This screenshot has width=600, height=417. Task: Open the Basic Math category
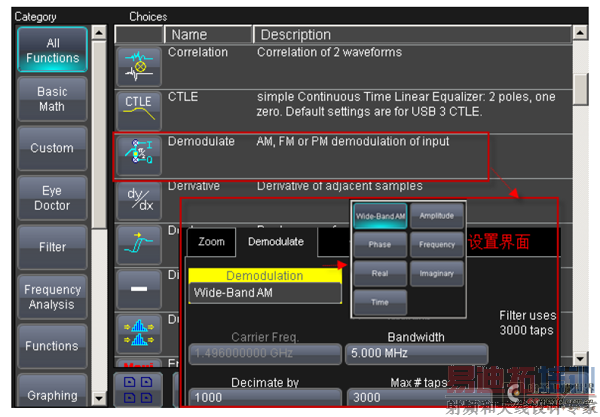(52, 99)
